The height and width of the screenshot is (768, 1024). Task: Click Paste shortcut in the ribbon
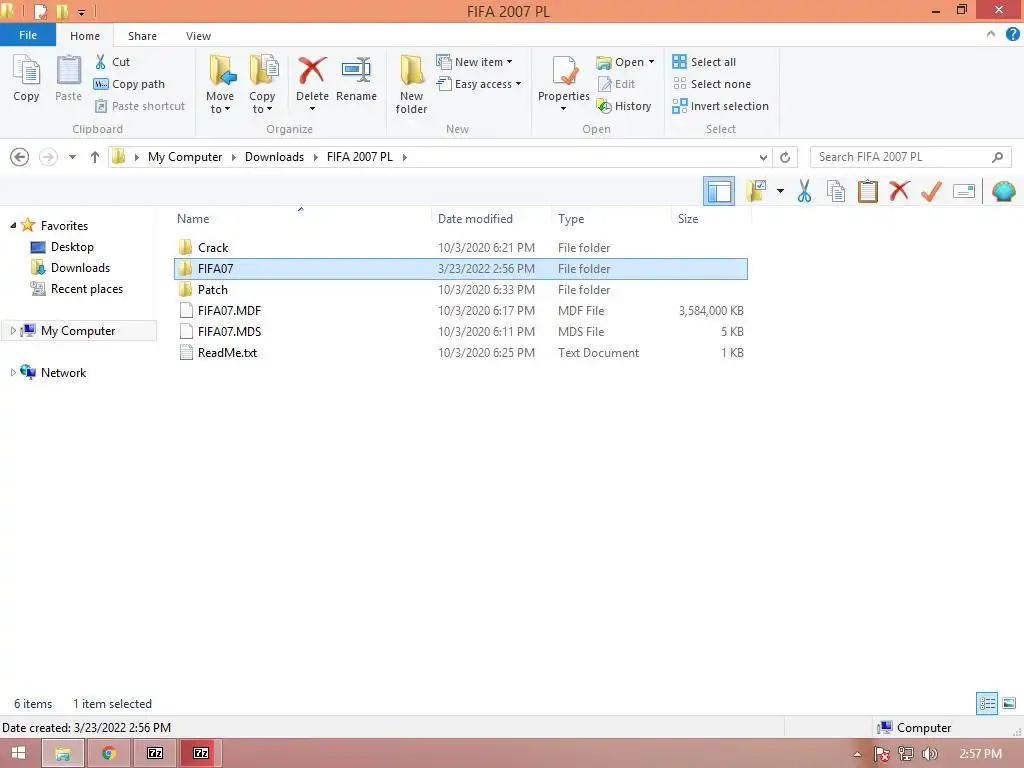point(140,106)
